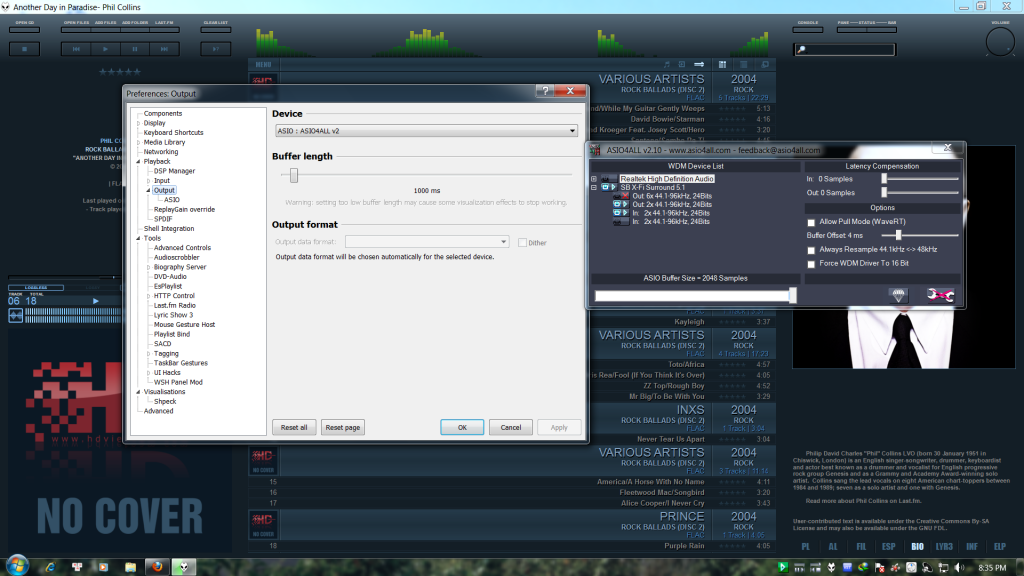Click ASIO4ALL parachute defaults icon
Image resolution: width=1024 pixels, height=576 pixels.
(x=899, y=295)
